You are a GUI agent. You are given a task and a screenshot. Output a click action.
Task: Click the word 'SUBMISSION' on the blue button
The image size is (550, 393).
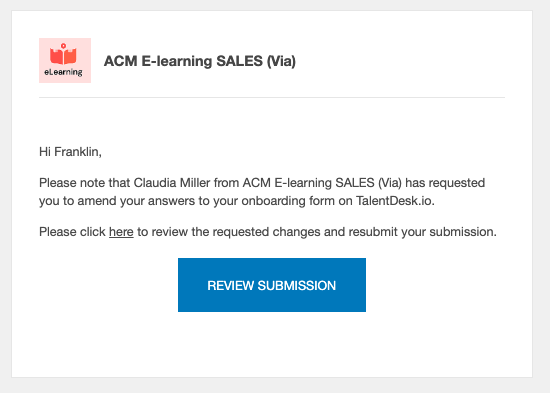point(297,286)
